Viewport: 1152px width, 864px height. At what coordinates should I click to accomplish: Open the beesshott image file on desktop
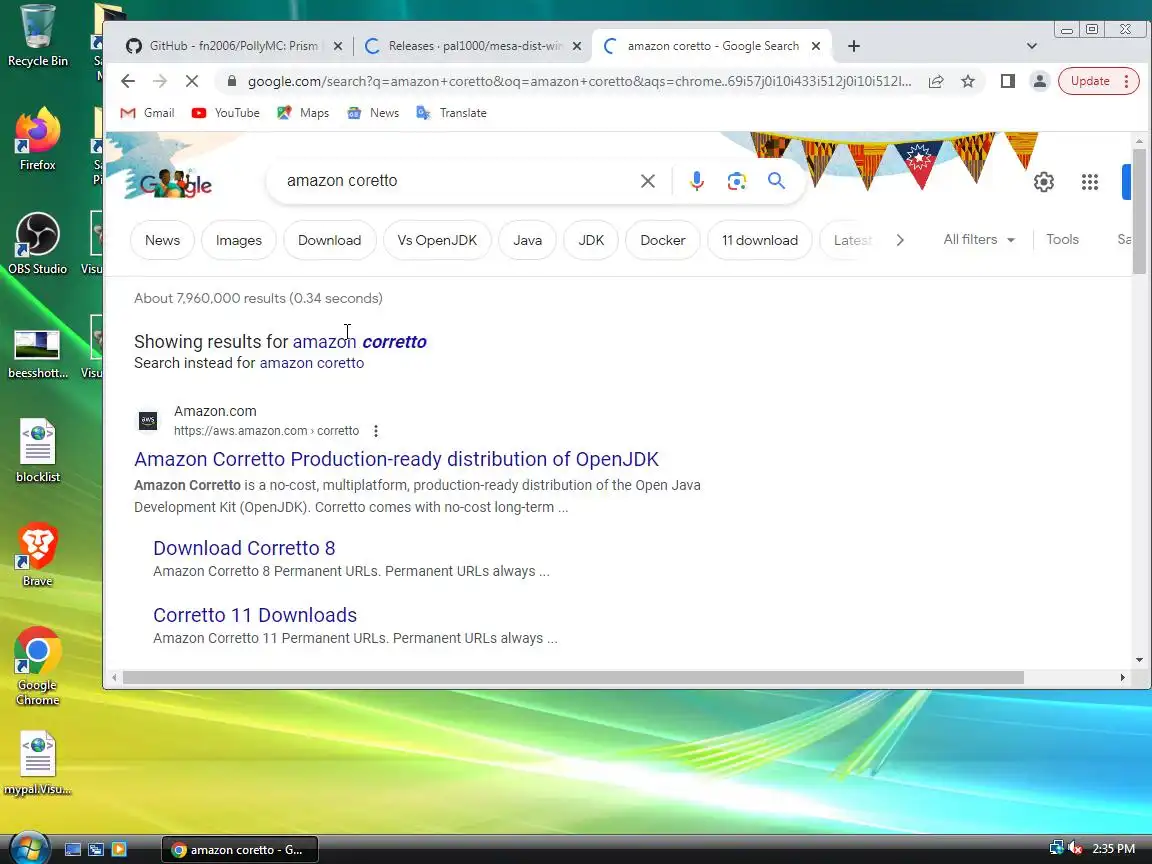coord(37,353)
